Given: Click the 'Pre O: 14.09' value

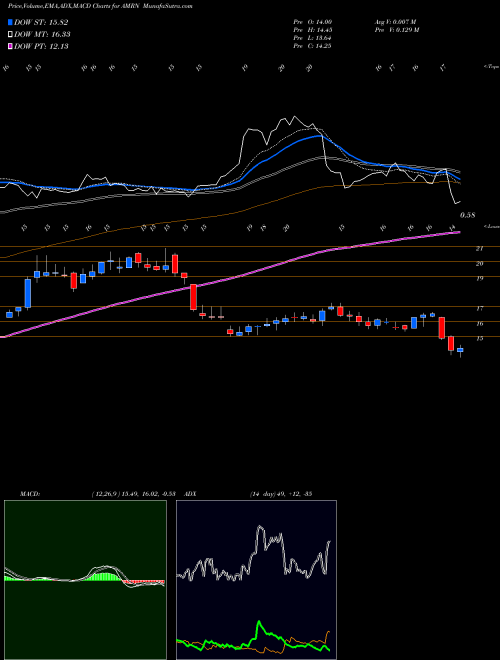Looking at the screenshot, I should point(312,21).
